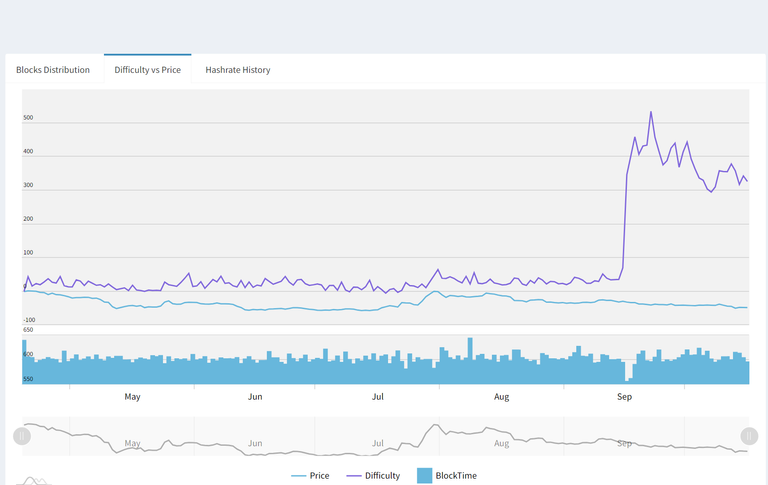The image size is (768, 485).
Task: Switch to the Hashrate History tab
Action: [238, 70]
